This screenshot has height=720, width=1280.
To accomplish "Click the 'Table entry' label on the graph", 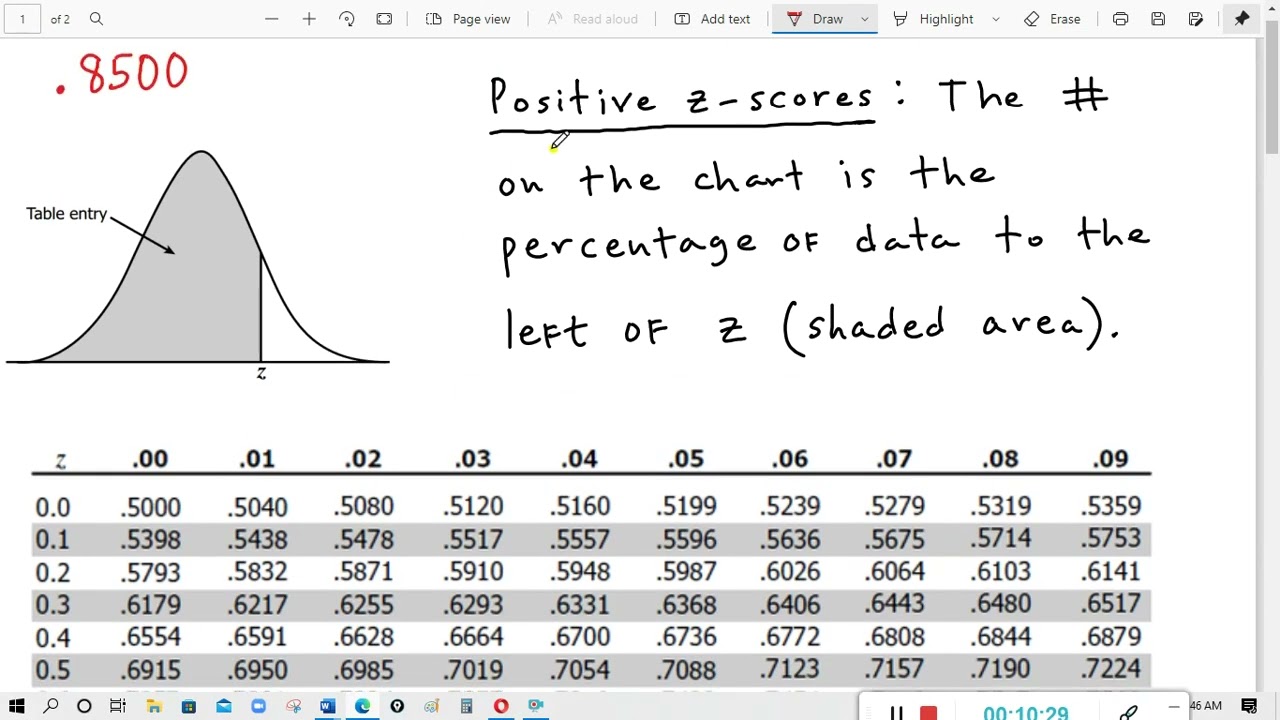I will (x=66, y=213).
